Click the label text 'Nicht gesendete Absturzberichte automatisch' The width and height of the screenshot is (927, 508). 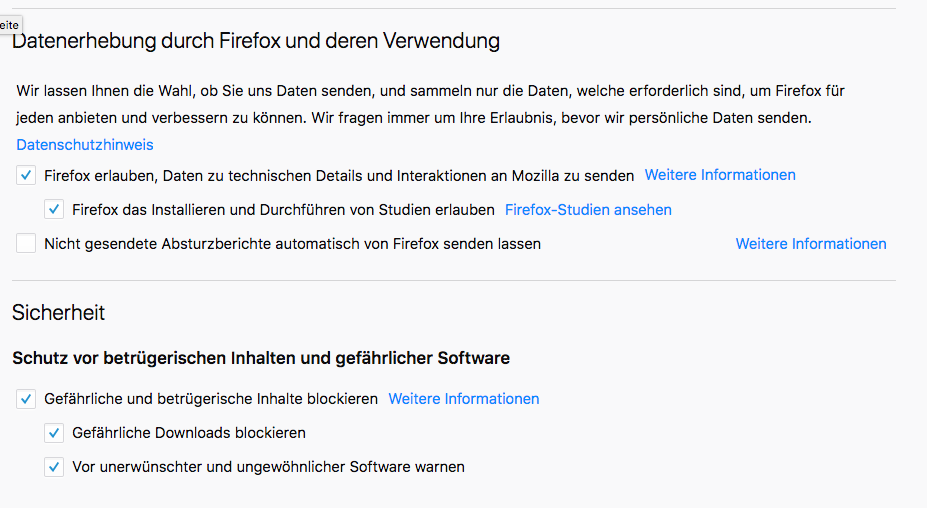point(292,244)
